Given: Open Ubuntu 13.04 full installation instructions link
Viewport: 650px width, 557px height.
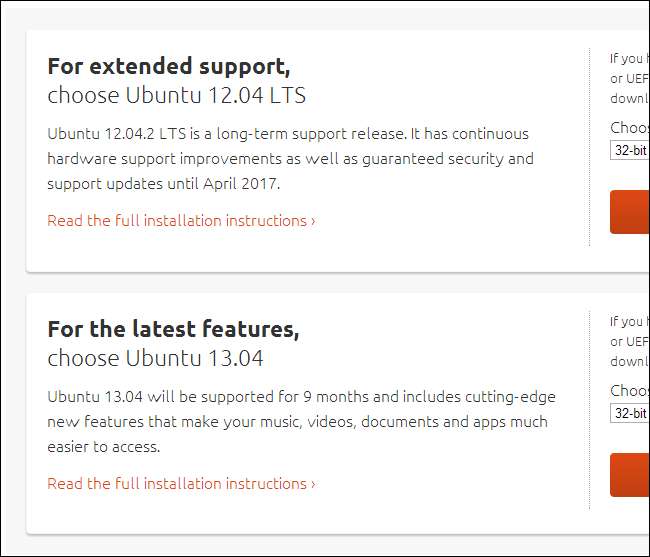Looking at the screenshot, I should [x=177, y=483].
